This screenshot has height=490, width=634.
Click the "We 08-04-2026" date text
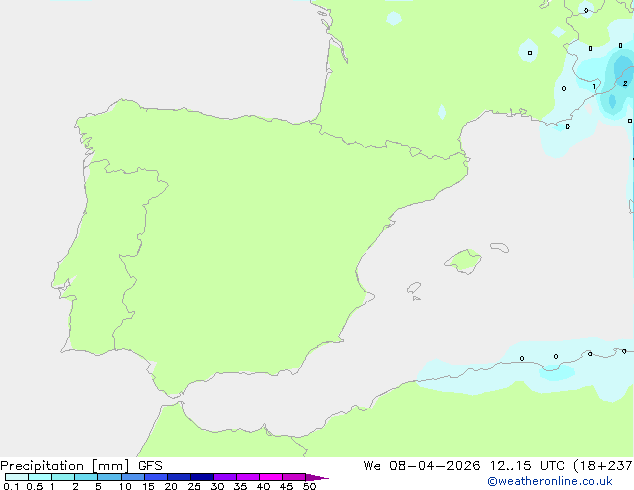422,466
